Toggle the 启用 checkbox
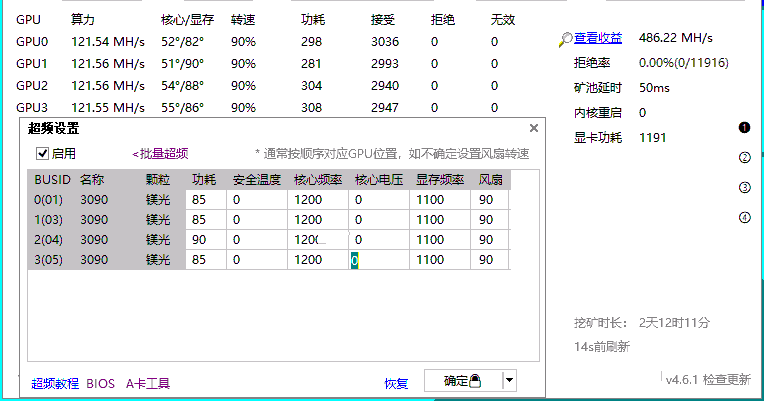The width and height of the screenshot is (764, 401). click(43, 154)
